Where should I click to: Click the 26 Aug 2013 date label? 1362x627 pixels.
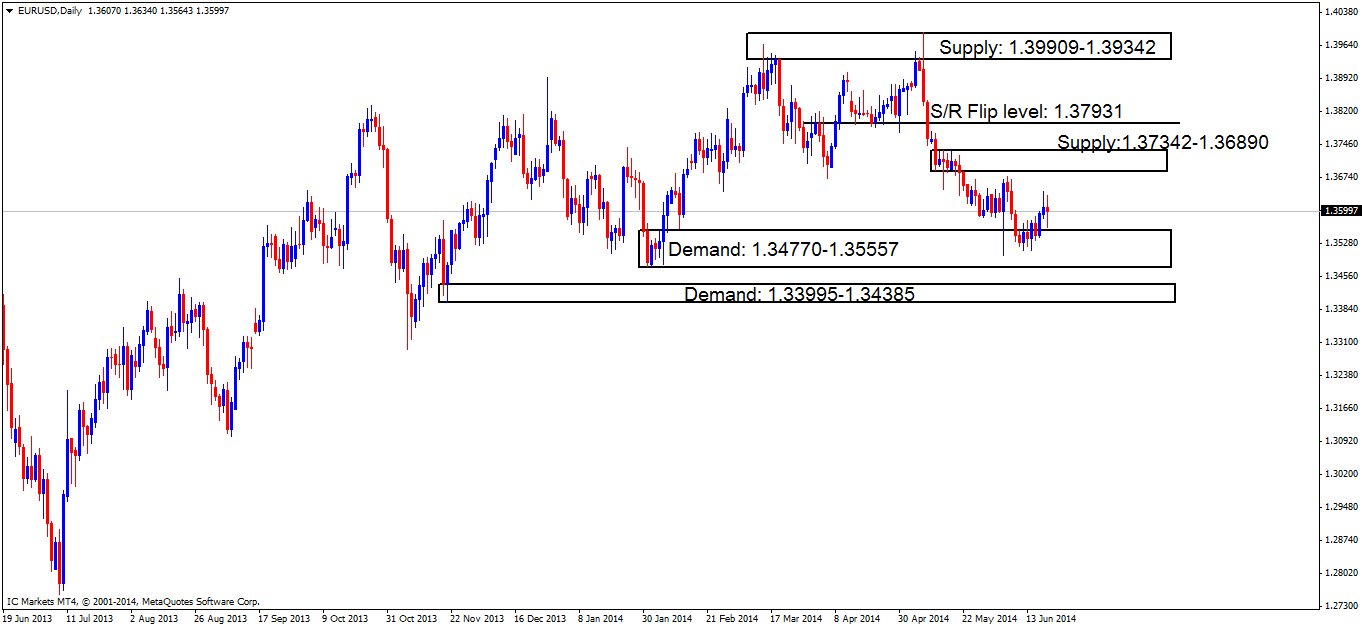pyautogui.click(x=220, y=619)
